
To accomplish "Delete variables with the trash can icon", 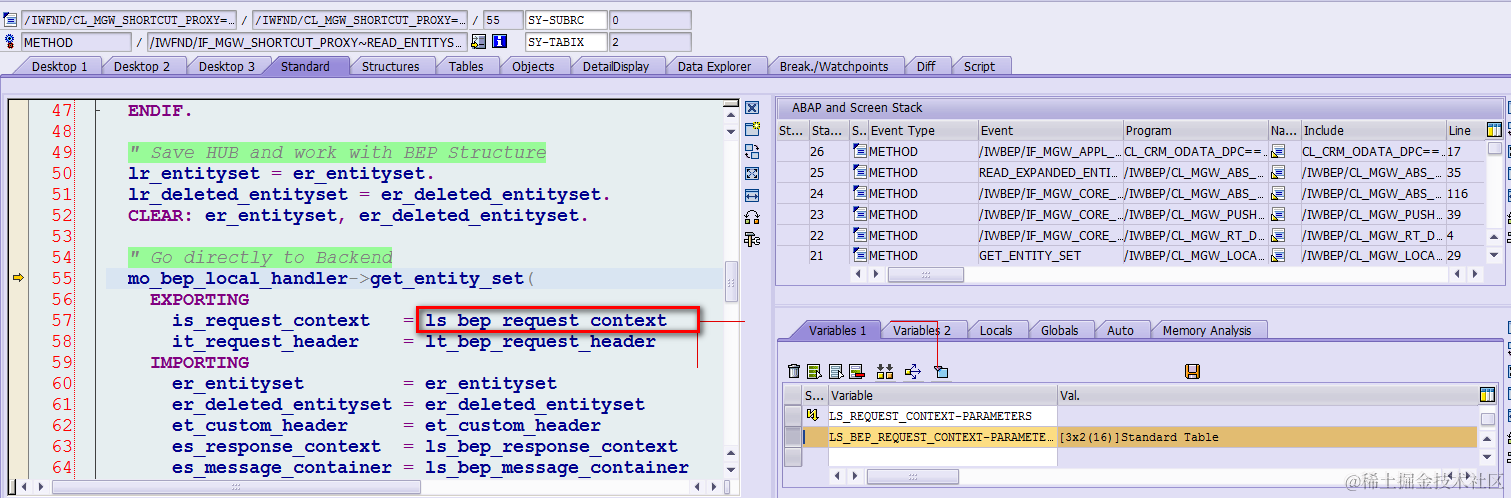I will [x=794, y=372].
